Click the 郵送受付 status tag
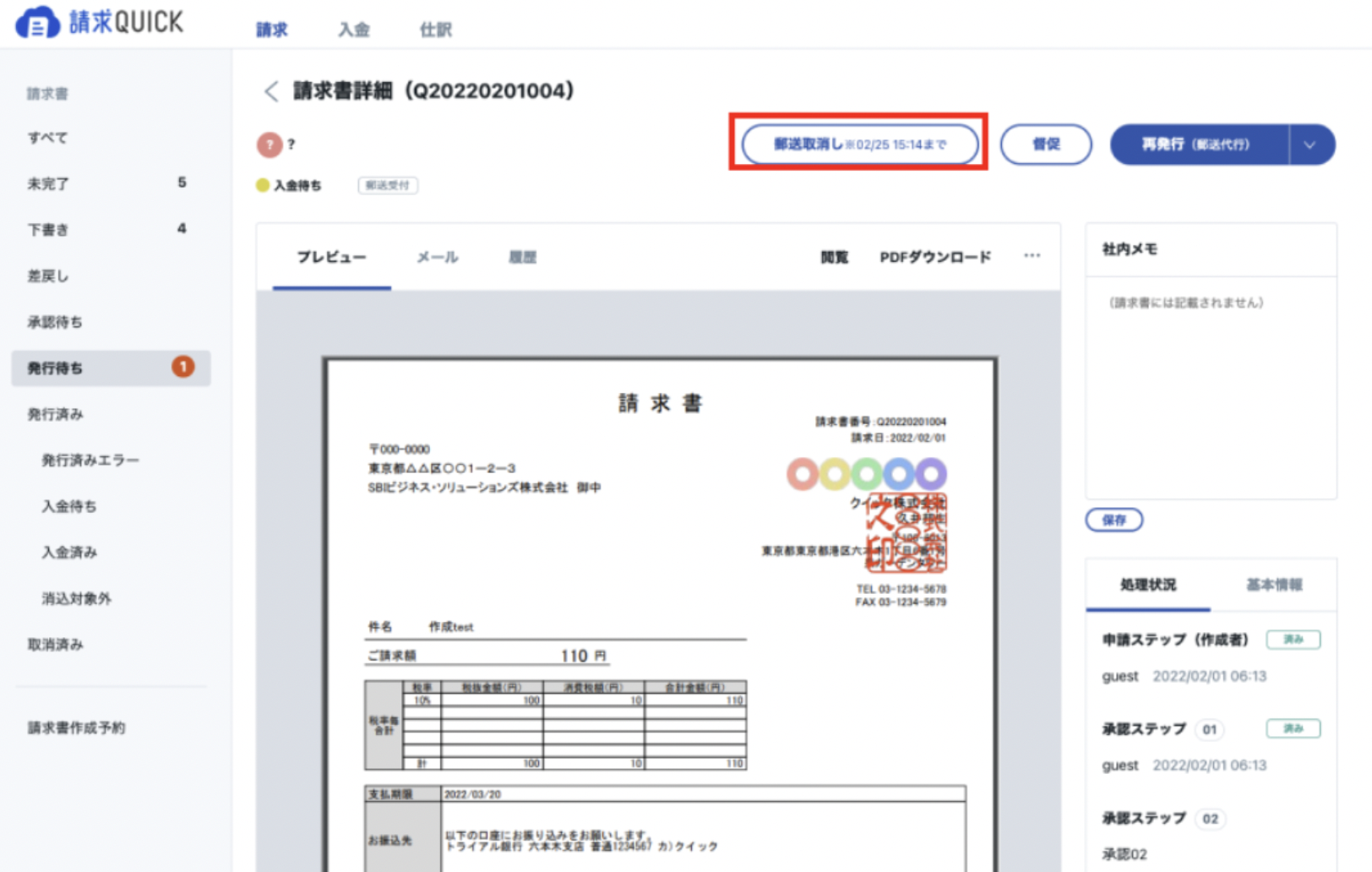Image resolution: width=1372 pixels, height=872 pixels. pos(388,185)
